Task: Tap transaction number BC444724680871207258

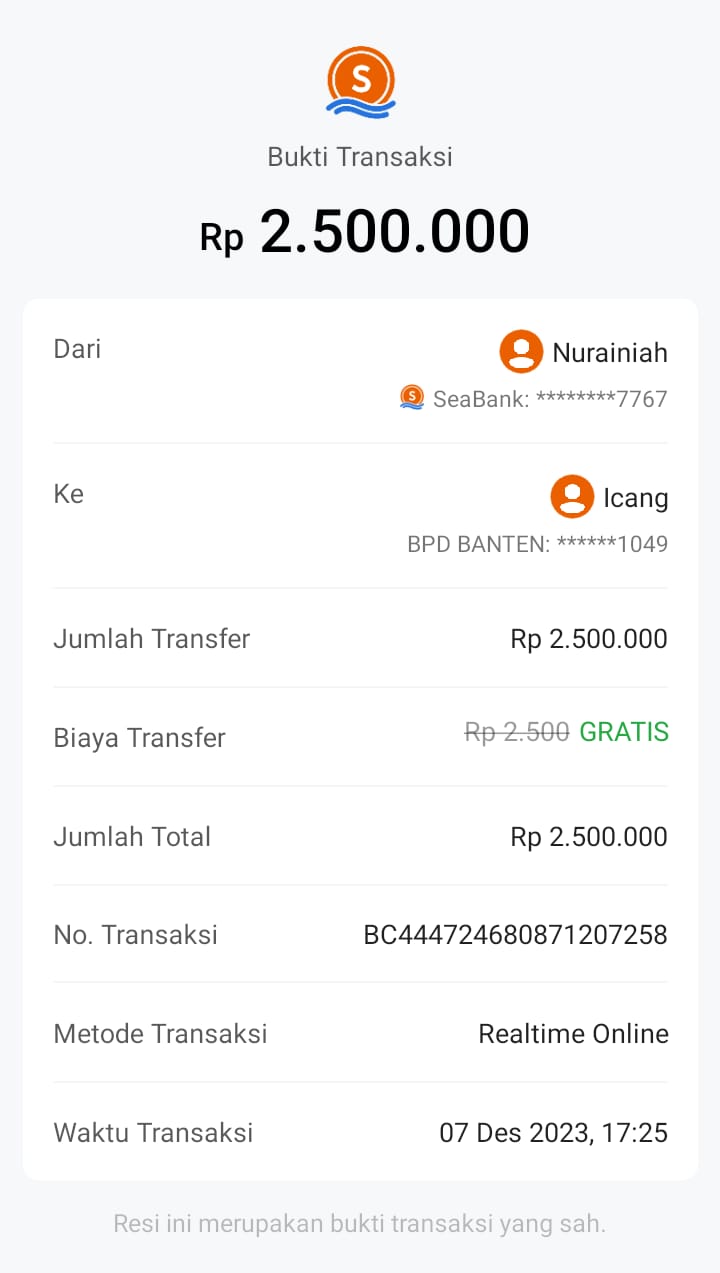Action: (515, 935)
